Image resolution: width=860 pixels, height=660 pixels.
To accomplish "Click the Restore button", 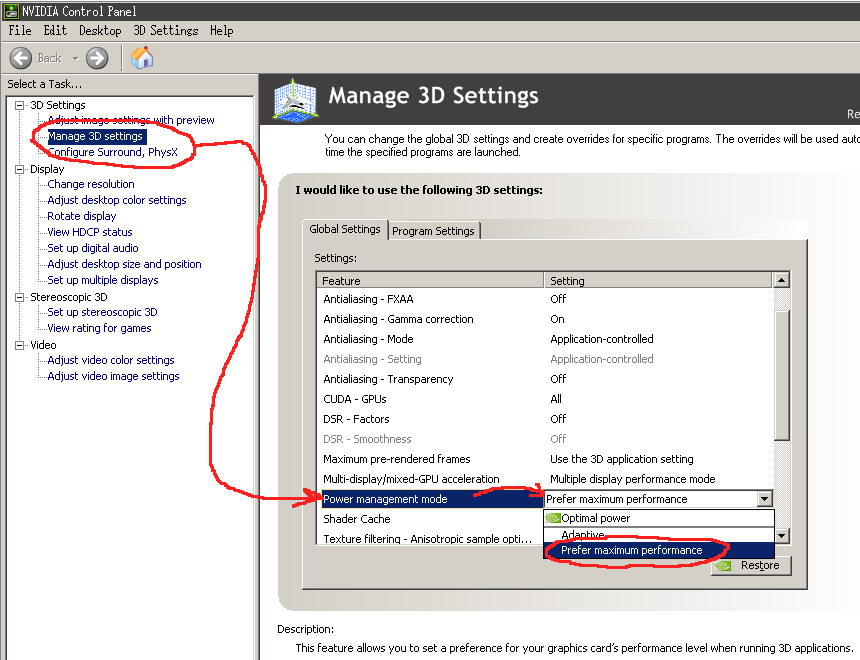I will click(x=751, y=565).
